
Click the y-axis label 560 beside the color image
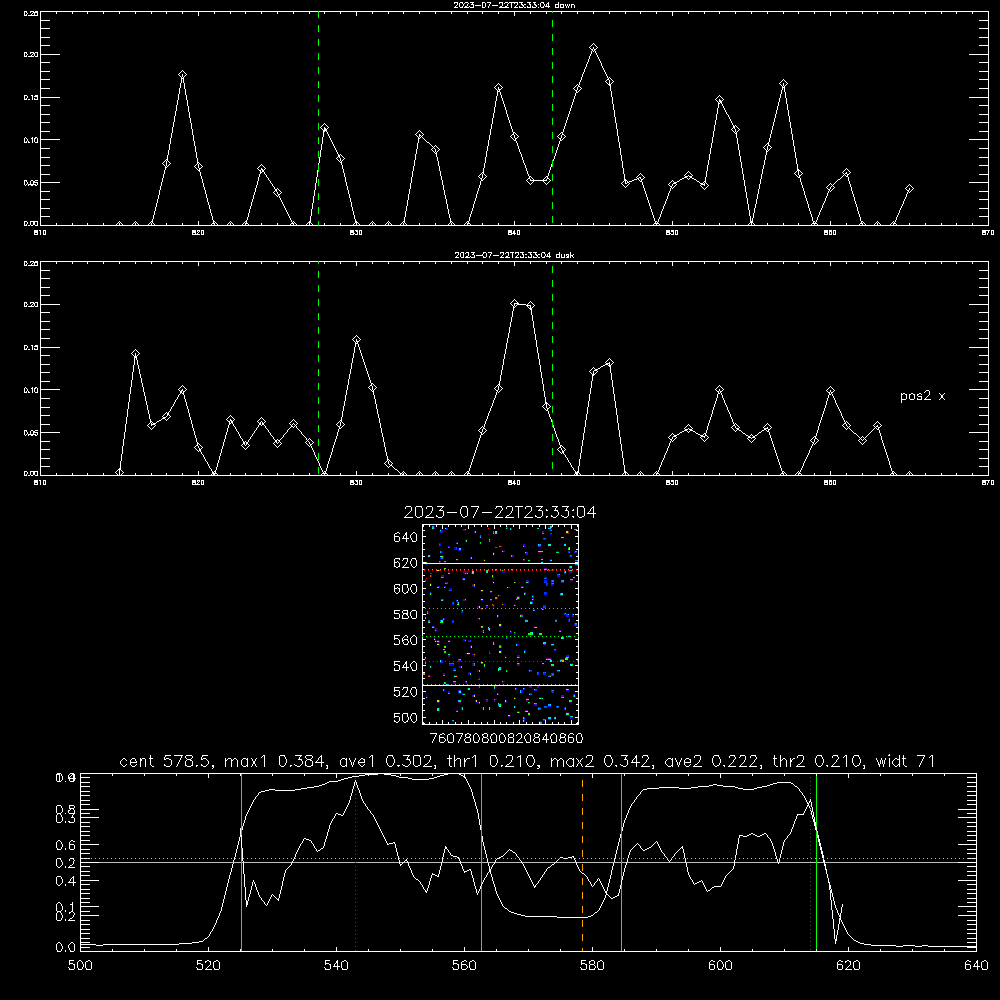(x=406, y=640)
